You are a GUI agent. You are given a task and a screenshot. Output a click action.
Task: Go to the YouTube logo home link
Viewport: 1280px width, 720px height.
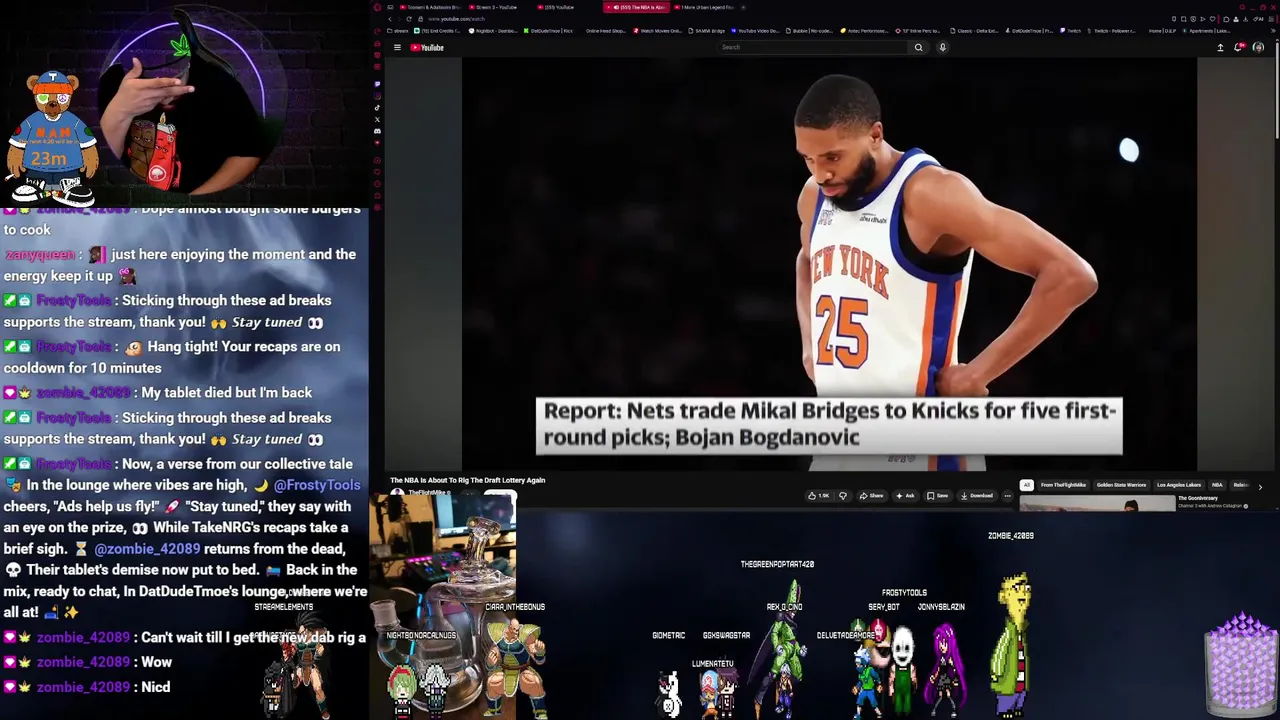tap(427, 47)
